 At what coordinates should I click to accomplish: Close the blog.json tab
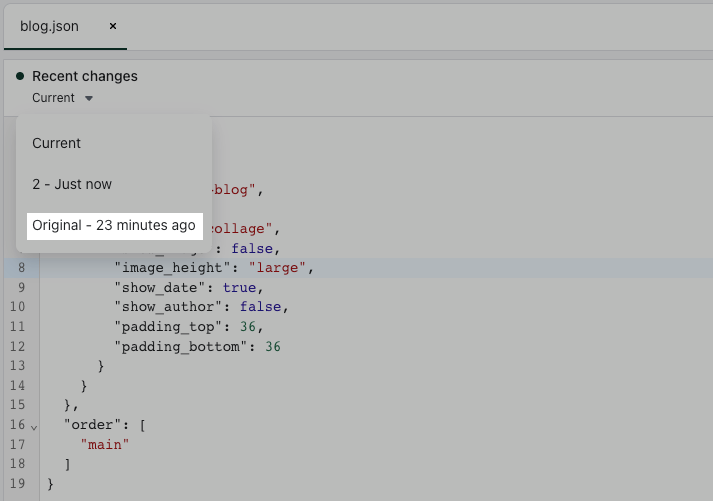click(112, 26)
